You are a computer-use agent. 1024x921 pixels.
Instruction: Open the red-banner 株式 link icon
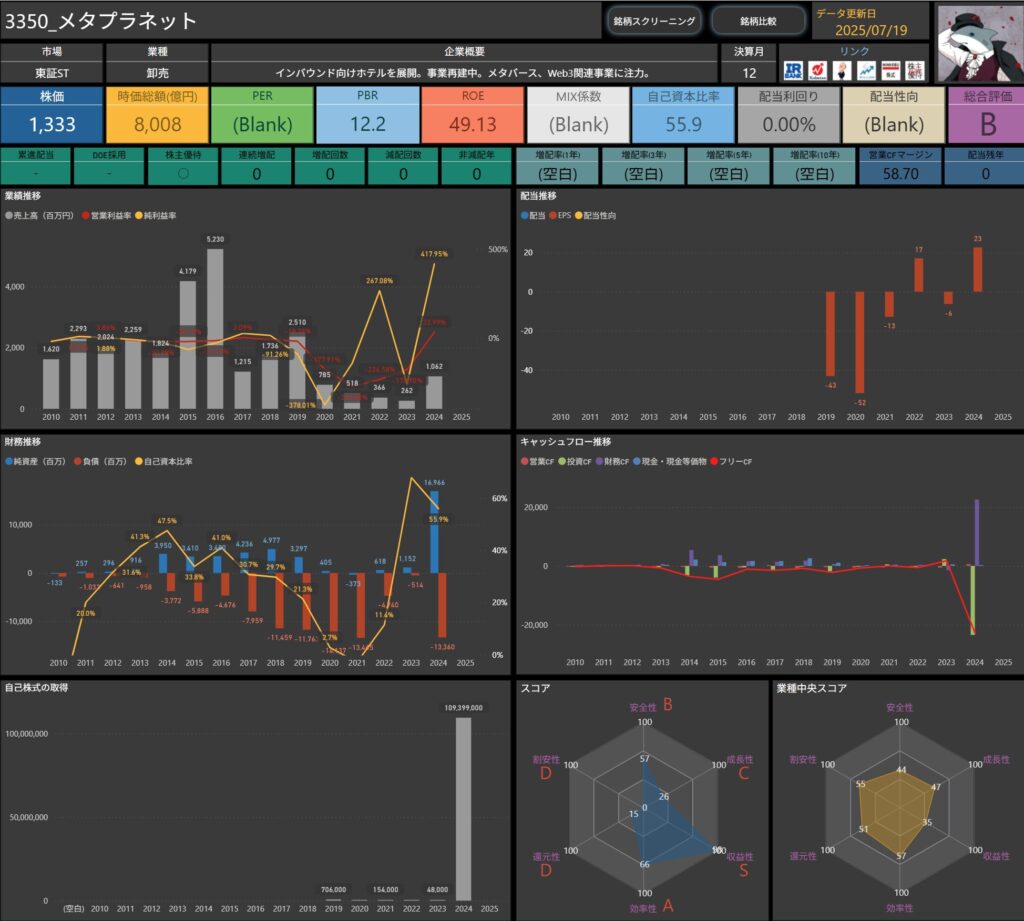890,71
